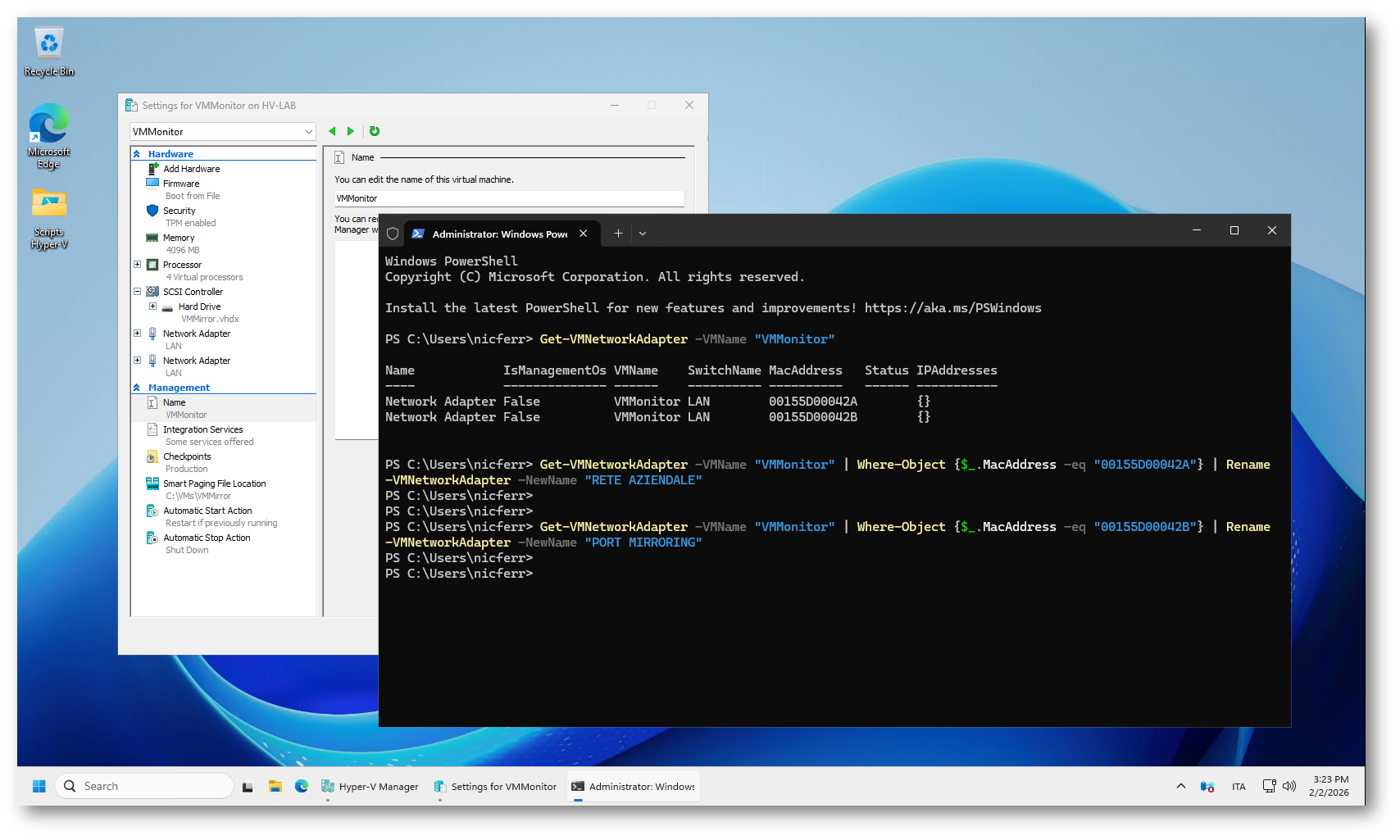Collapse the SCSI Controller node
The width and height of the screenshot is (1400, 840).
pos(138,292)
